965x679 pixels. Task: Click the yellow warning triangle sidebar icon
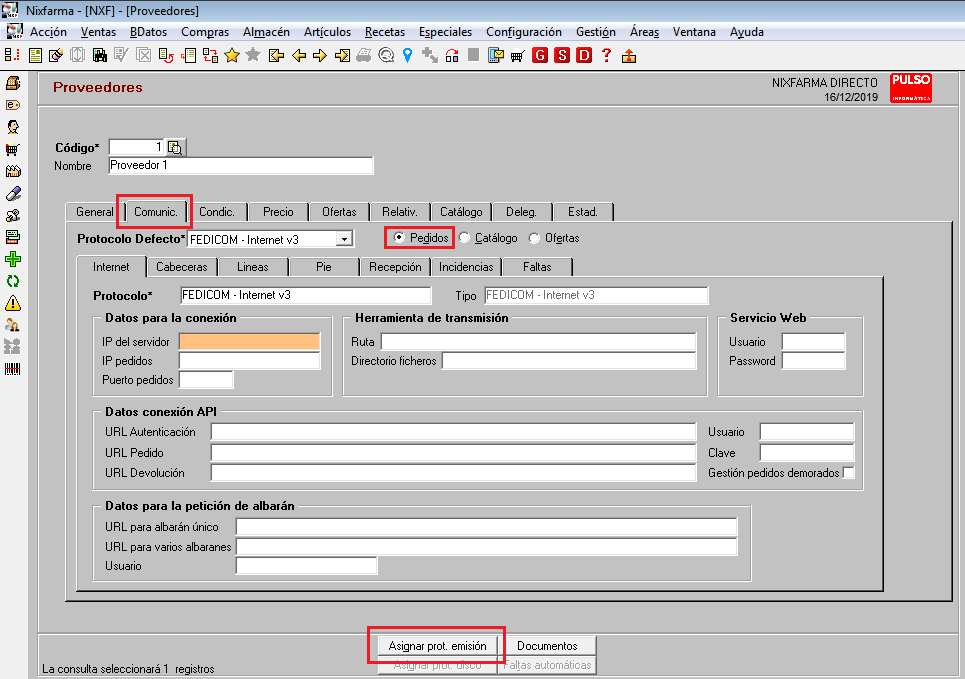[x=13, y=303]
